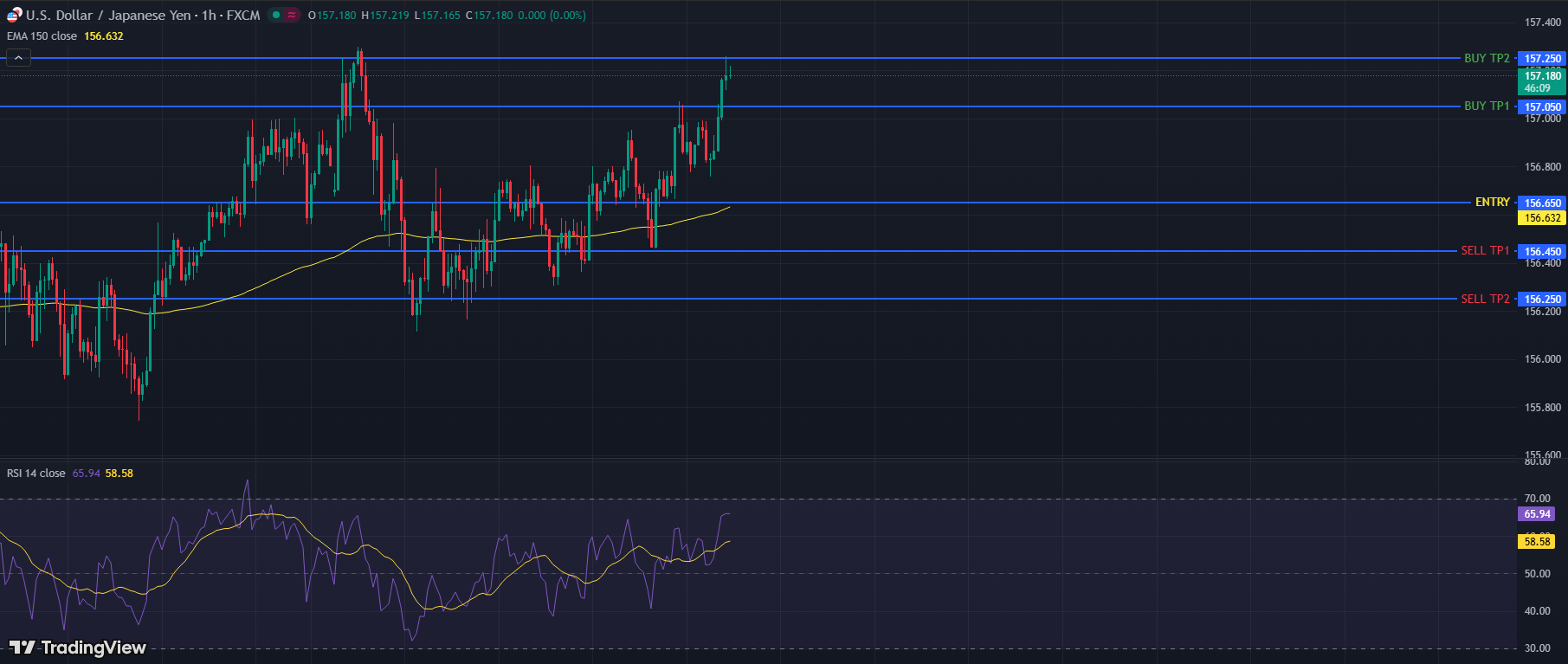1568x664 pixels.
Task: Click the USD/JPY flag symbol logo
Action: pyautogui.click(x=14, y=15)
